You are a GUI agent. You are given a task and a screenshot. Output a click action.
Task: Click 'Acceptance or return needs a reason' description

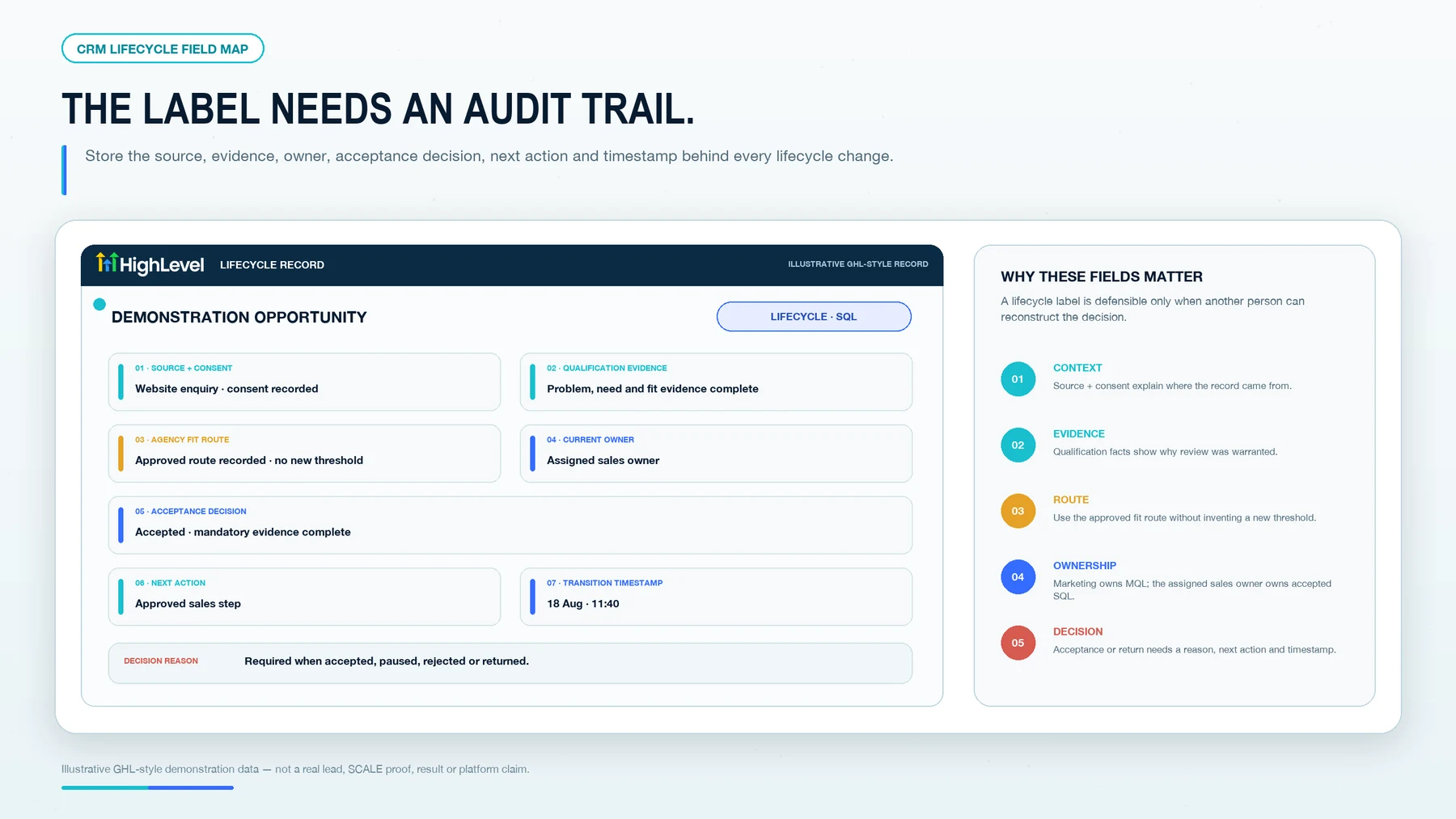[1195, 650]
